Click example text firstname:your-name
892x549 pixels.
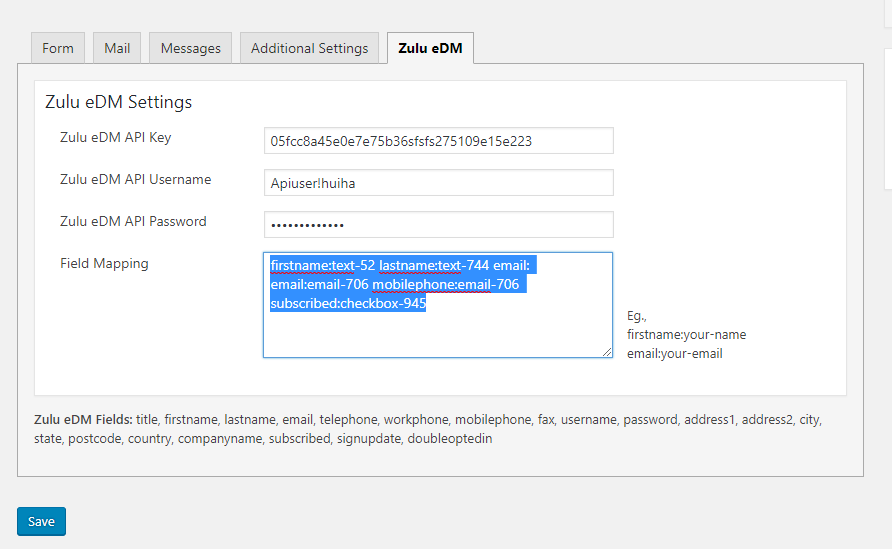(x=687, y=335)
